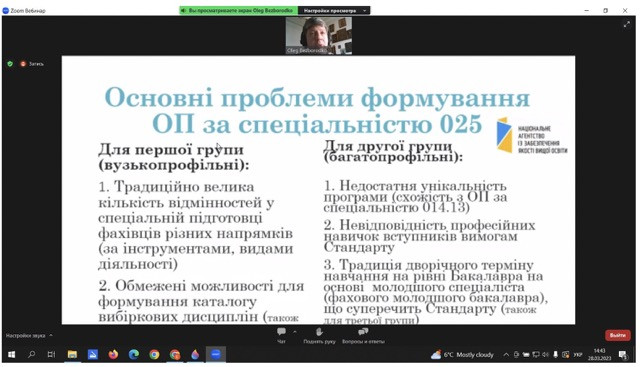
Task: Switch the УКР keyboard language
Action: tap(578, 355)
